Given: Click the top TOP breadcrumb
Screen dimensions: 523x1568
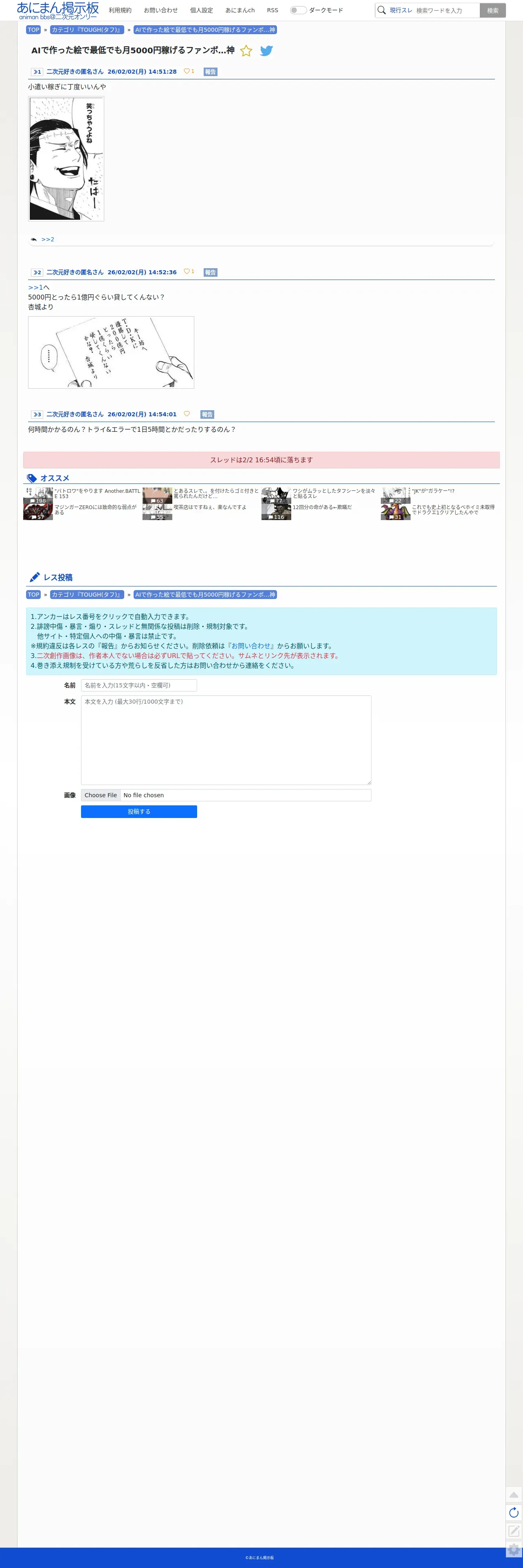Looking at the screenshot, I should coord(33,30).
